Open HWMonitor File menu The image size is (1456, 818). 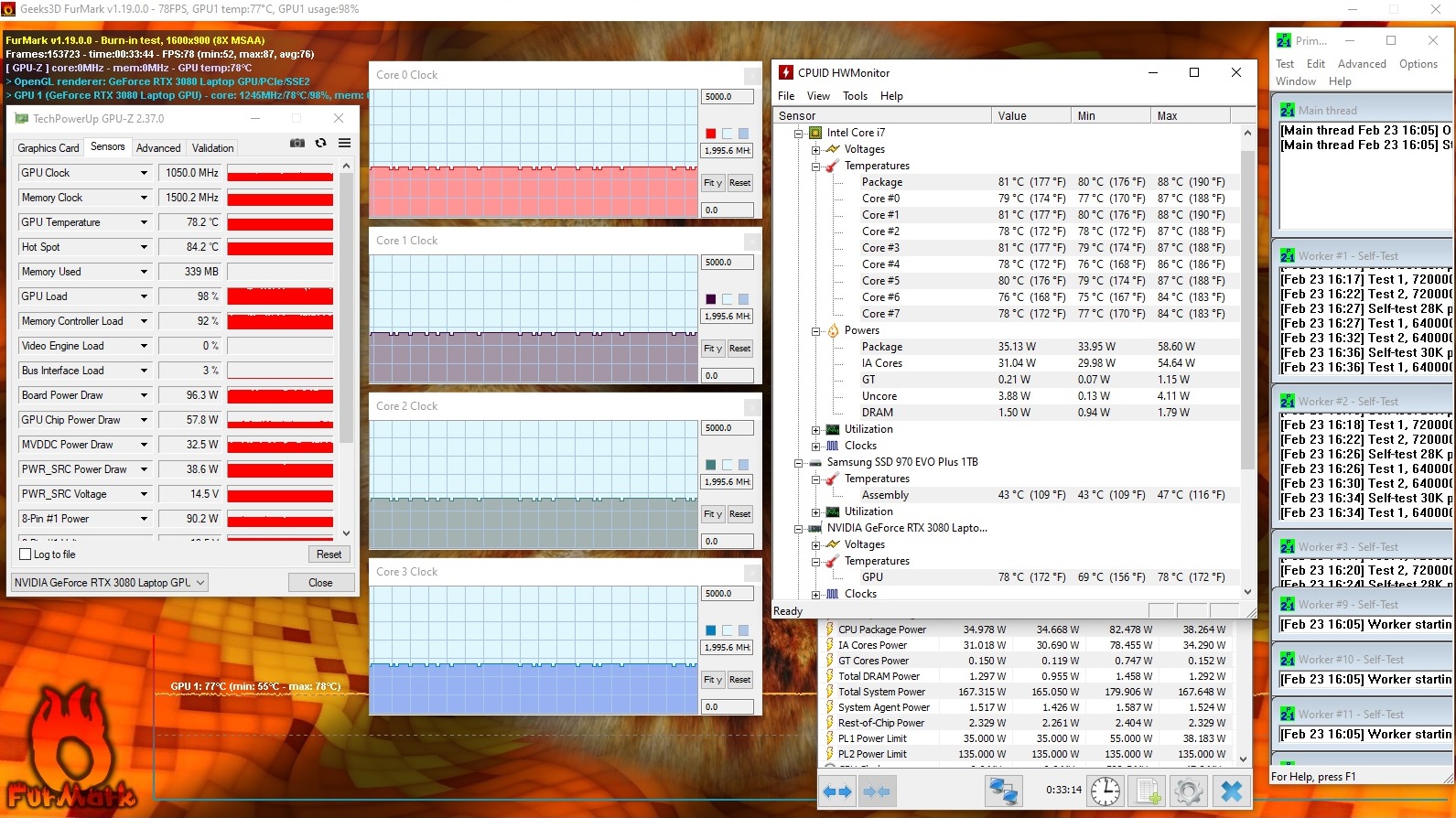pyautogui.click(x=786, y=96)
